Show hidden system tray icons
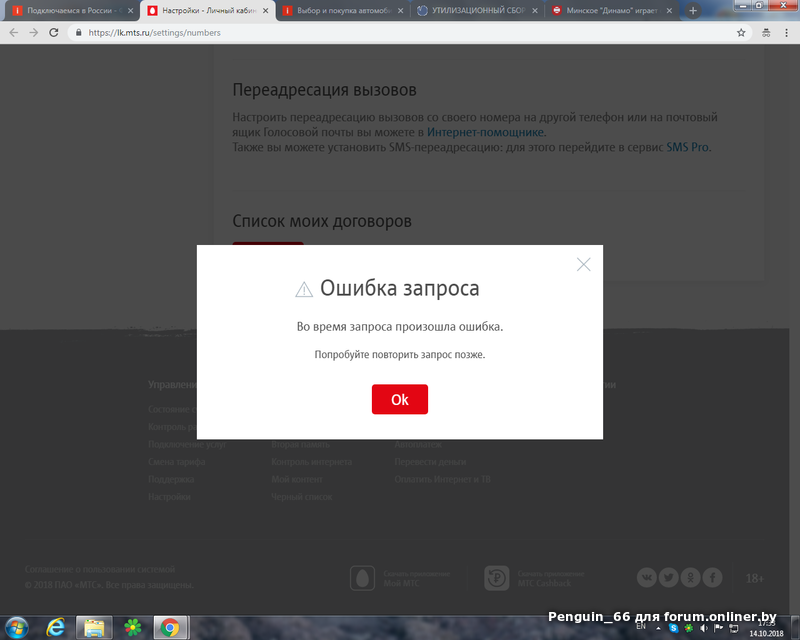This screenshot has width=800, height=640. point(658,628)
